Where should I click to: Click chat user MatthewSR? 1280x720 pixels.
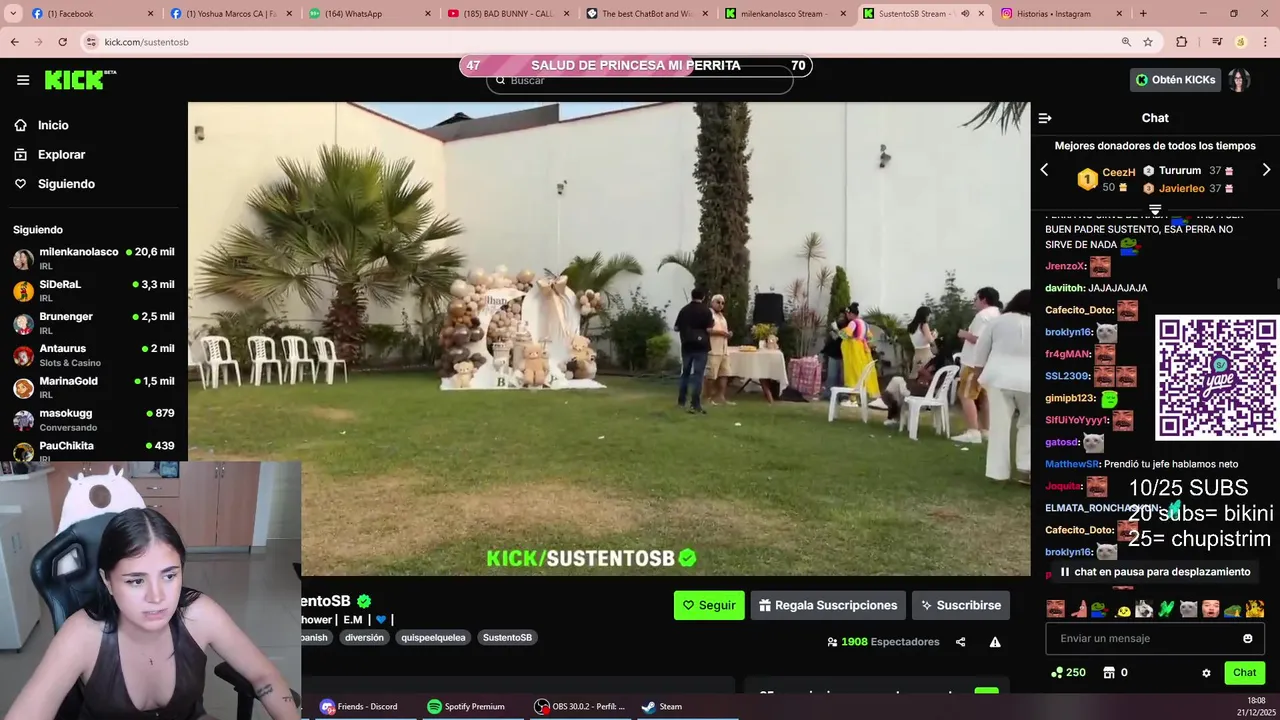coord(1072,464)
